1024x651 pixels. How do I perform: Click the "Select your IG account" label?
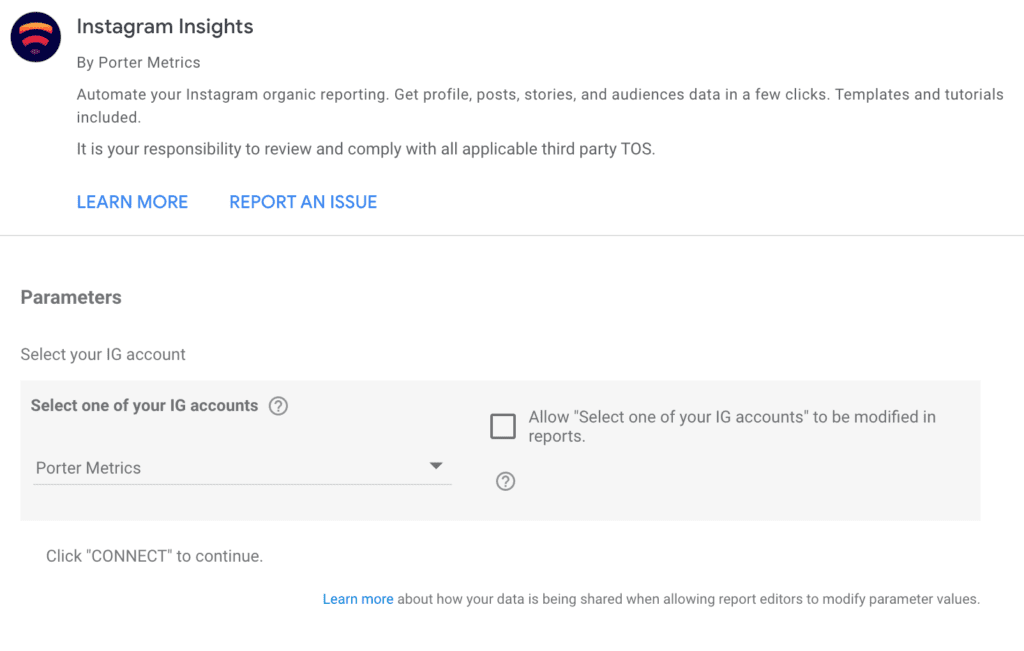coord(103,354)
